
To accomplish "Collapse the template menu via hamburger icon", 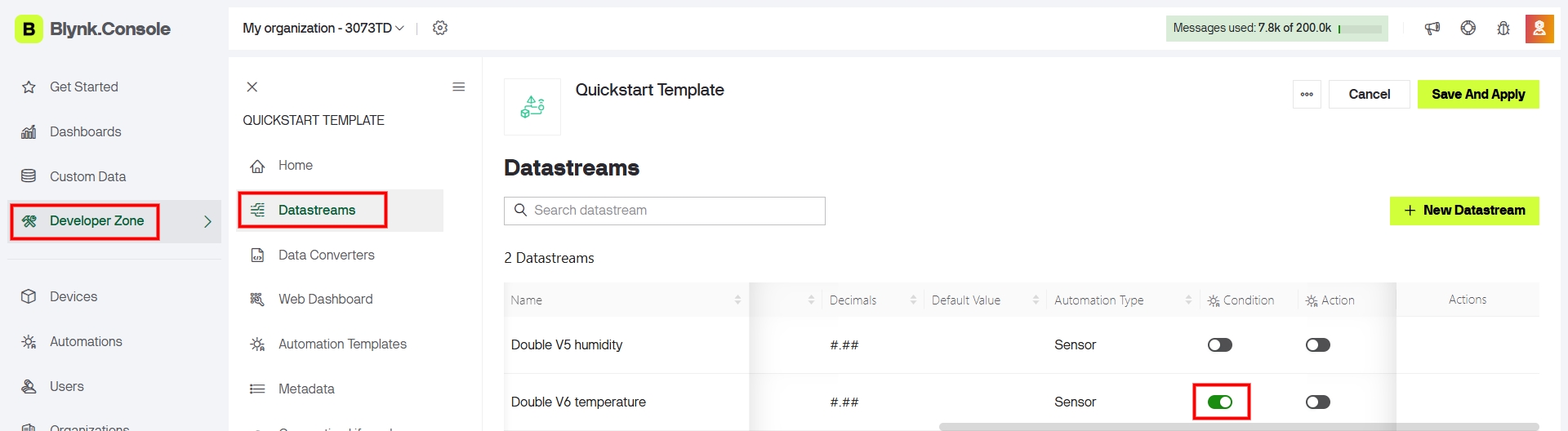I will click(x=459, y=87).
